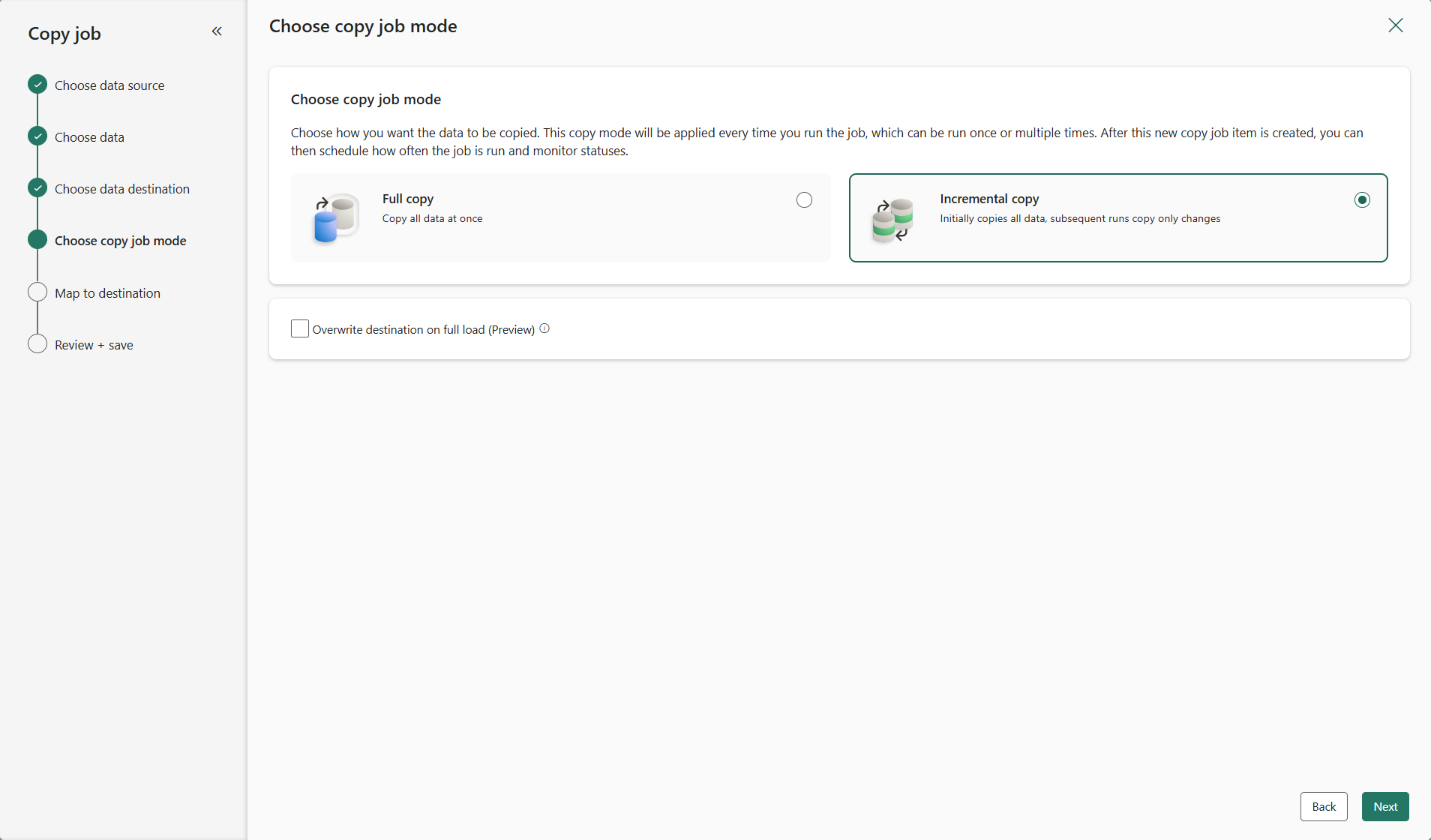This screenshot has width=1431, height=840.
Task: Select the Full copy radio button
Action: (804, 199)
